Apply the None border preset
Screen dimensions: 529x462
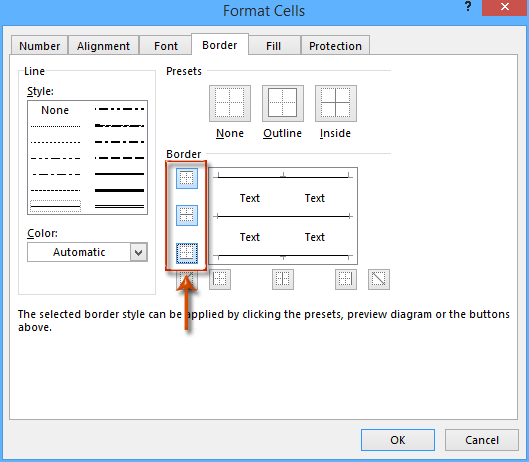230,104
